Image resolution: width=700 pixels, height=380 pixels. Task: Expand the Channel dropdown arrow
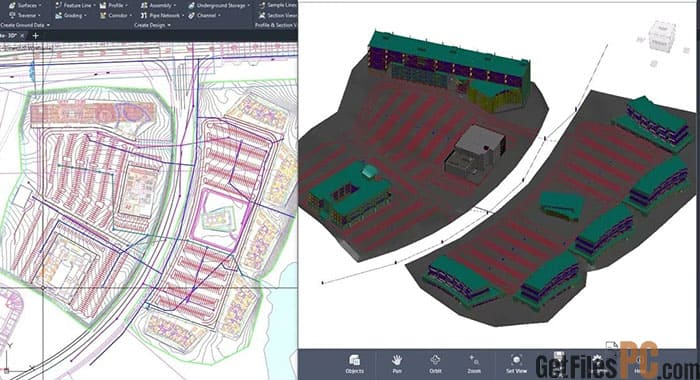[x=219, y=15]
